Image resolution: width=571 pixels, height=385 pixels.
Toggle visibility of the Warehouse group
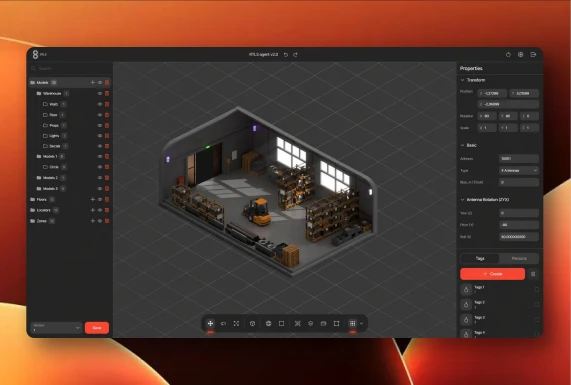tap(100, 94)
